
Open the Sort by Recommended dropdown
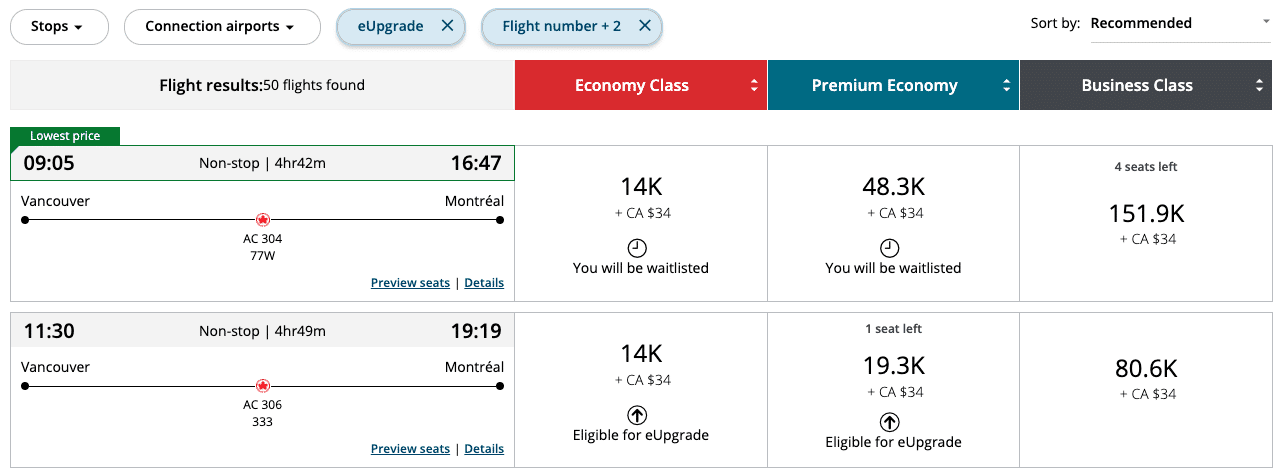pyautogui.click(x=1180, y=24)
